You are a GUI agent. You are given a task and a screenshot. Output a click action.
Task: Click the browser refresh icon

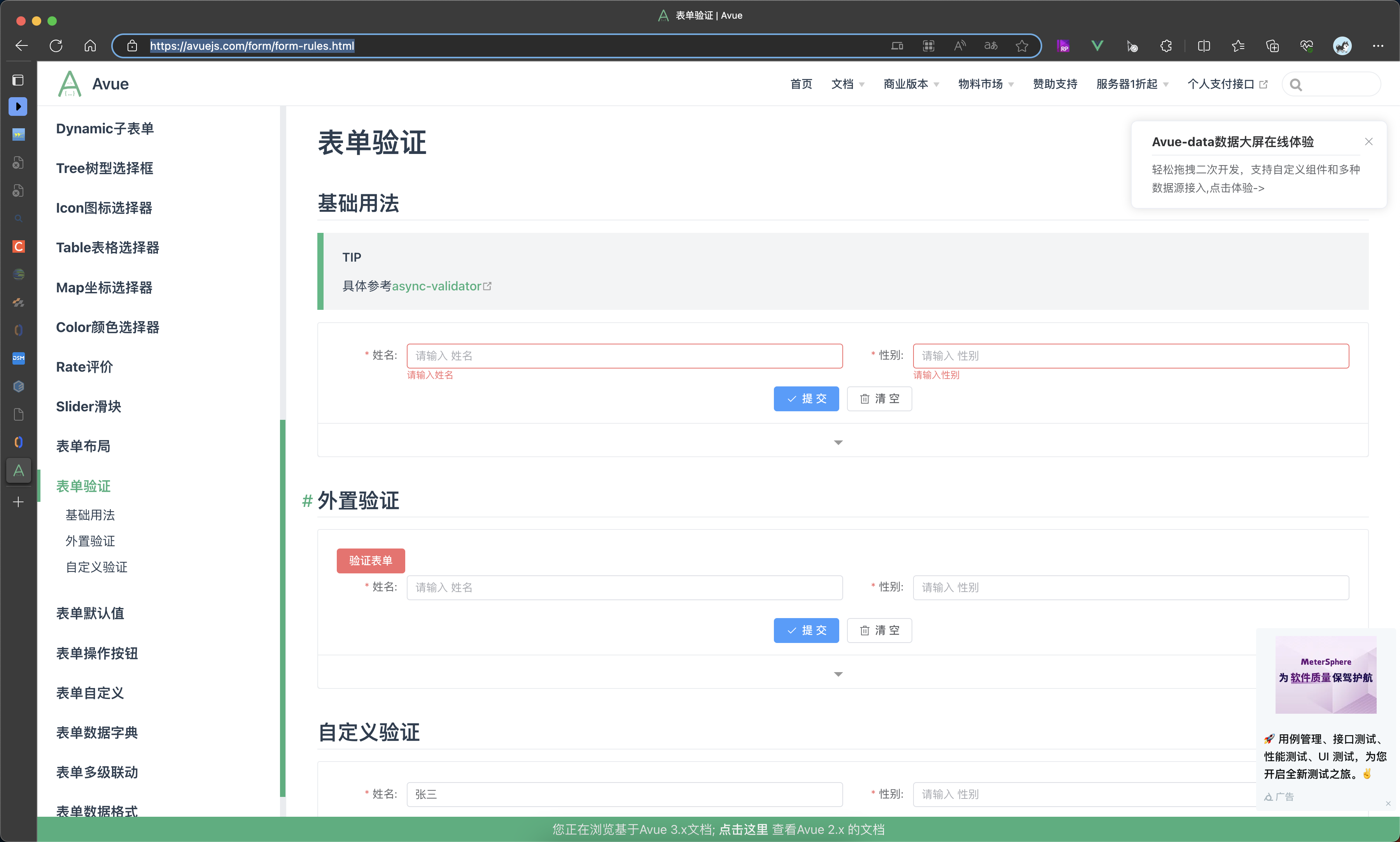(x=56, y=46)
